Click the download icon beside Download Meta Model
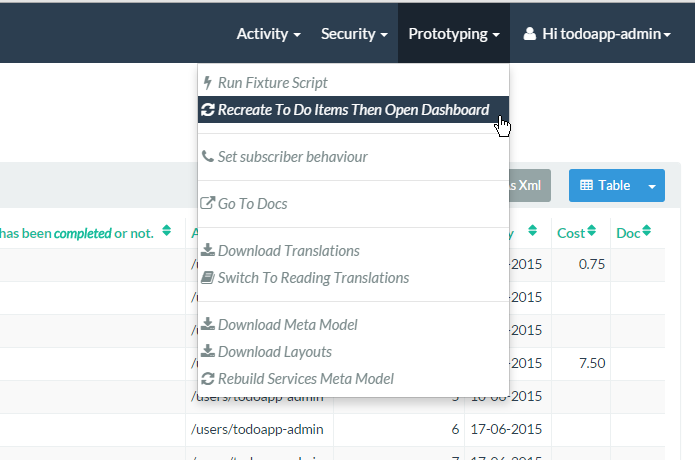Viewport: 695px width, 460px height. click(x=208, y=325)
